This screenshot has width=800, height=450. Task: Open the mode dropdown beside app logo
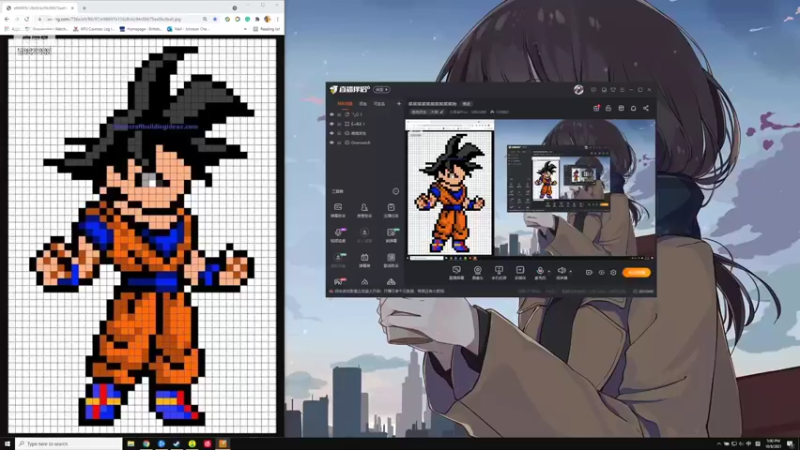(x=382, y=90)
